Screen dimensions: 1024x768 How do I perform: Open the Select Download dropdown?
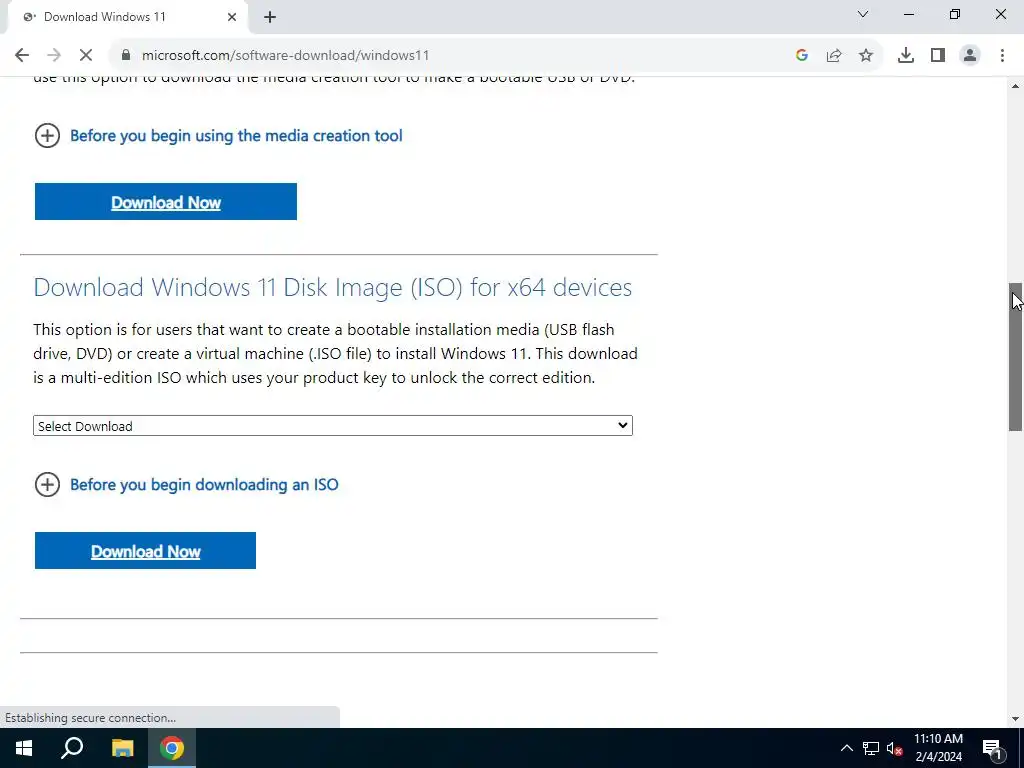click(x=332, y=426)
